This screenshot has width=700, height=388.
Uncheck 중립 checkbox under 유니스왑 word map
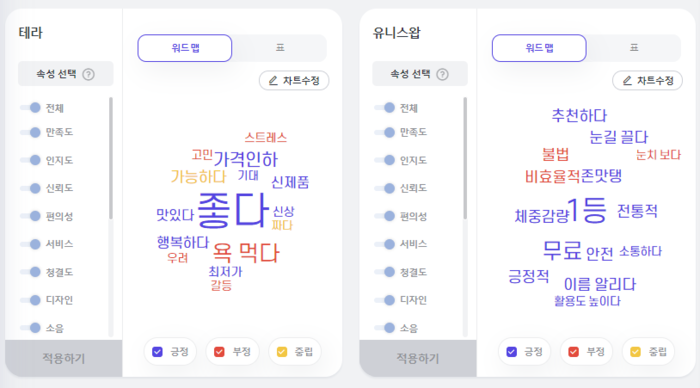pos(635,352)
